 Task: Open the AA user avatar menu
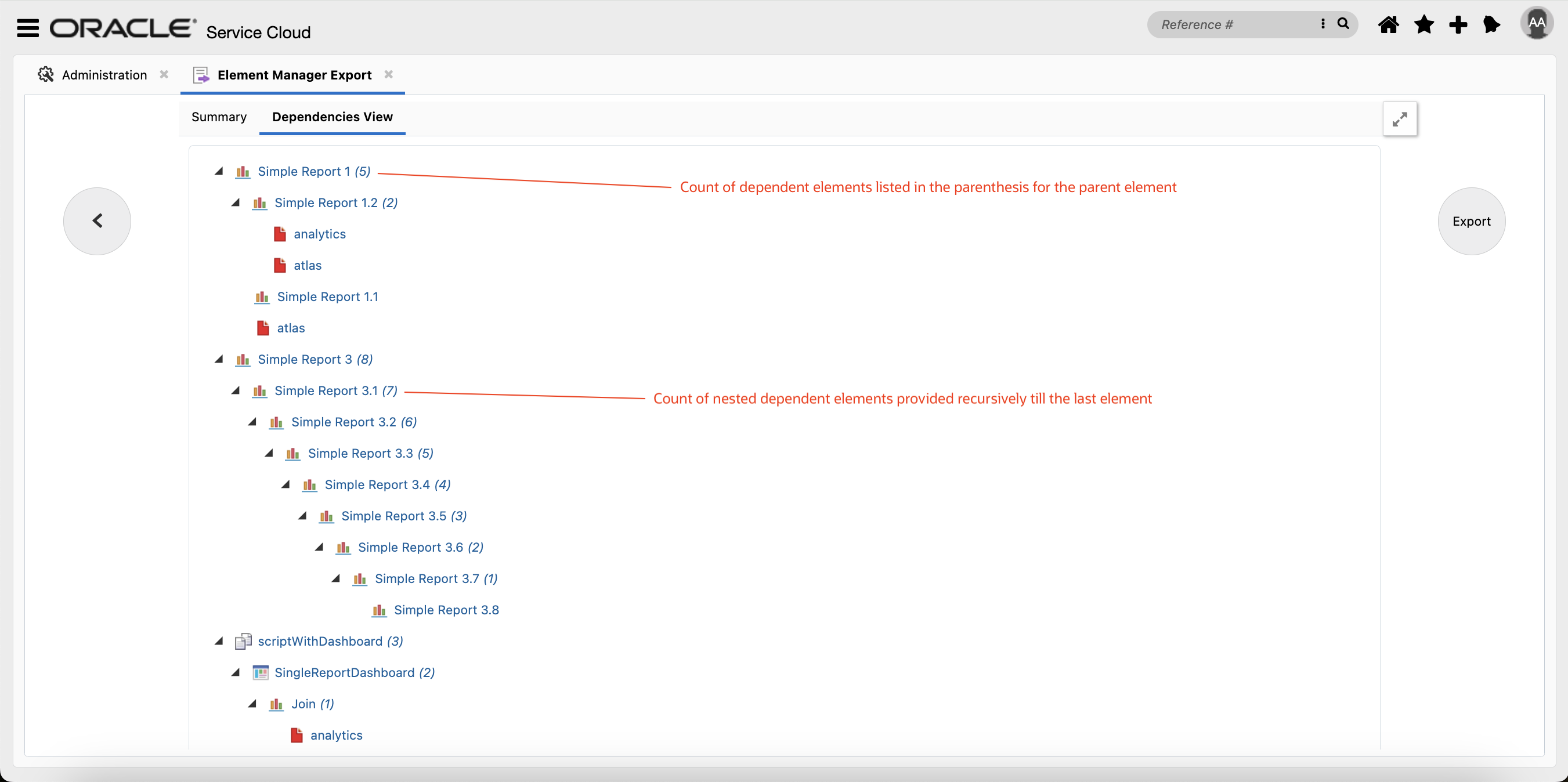pos(1536,23)
